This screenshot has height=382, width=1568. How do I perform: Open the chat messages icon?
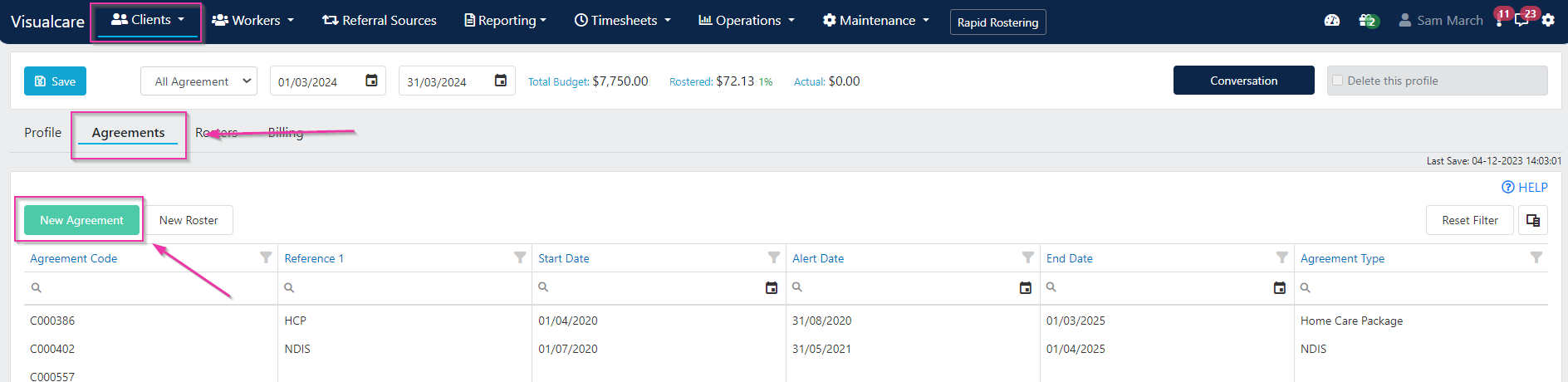1522,19
